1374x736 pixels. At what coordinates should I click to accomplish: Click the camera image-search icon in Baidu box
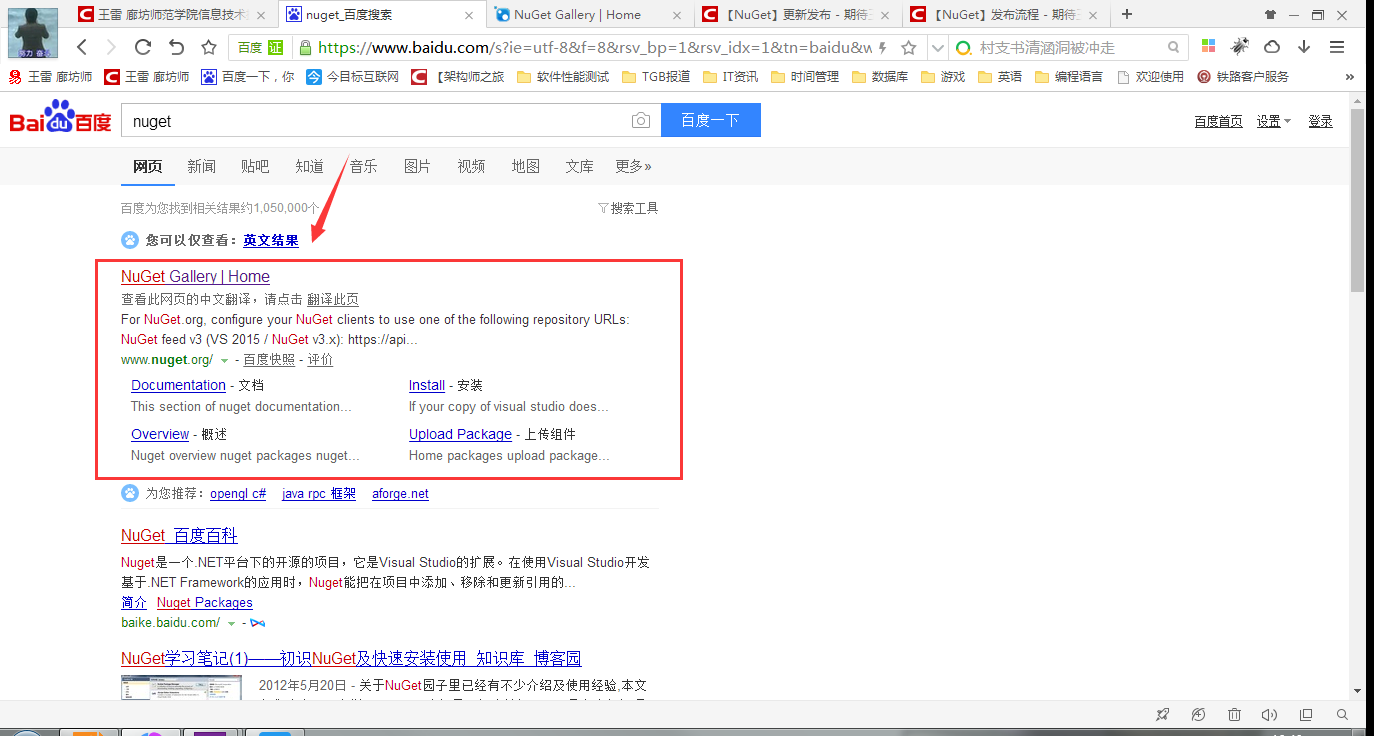(641, 121)
